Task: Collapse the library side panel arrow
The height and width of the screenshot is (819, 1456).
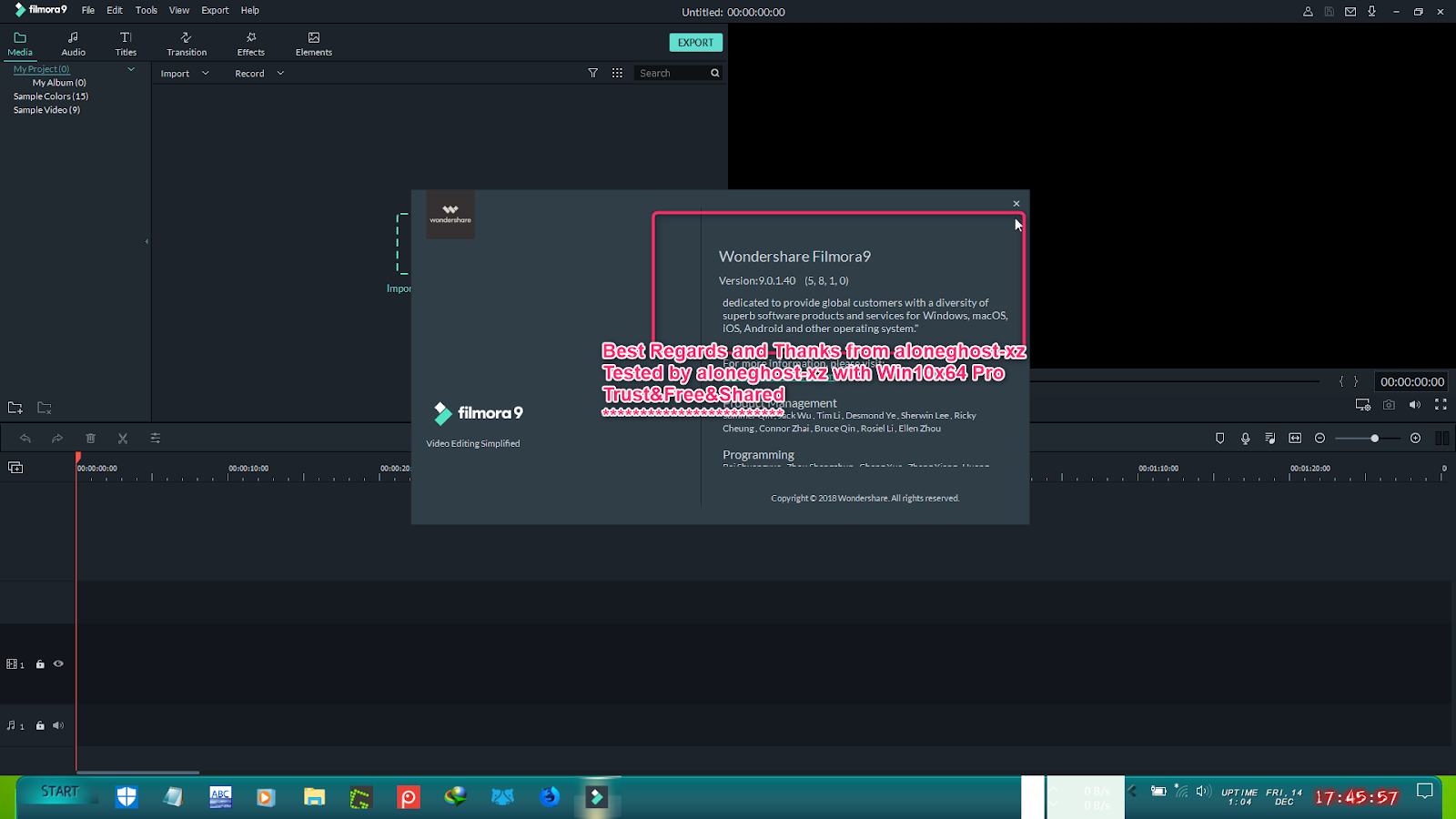Action: coord(147,241)
